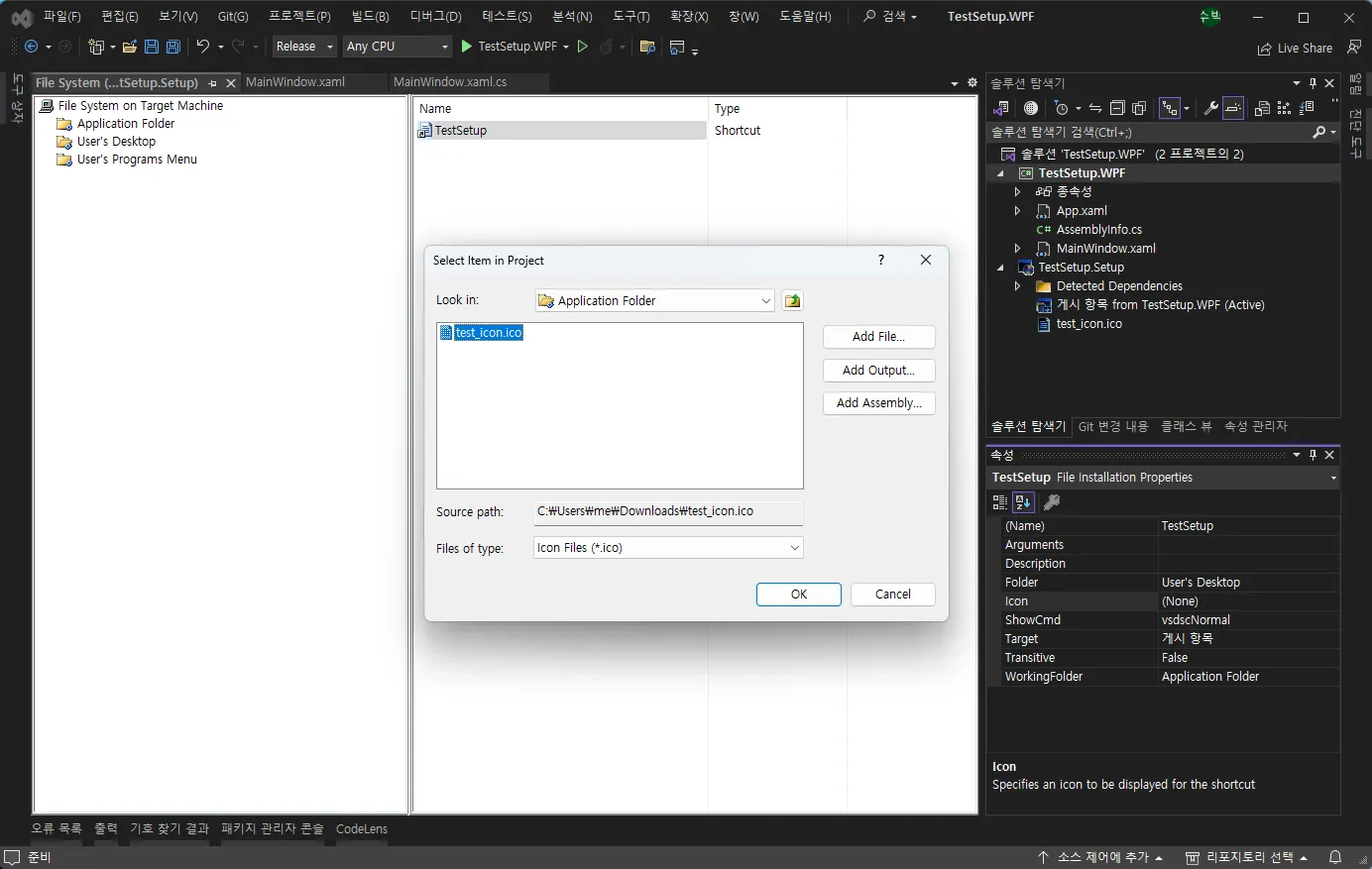Toggle the categorized properties view

[x=1000, y=502]
